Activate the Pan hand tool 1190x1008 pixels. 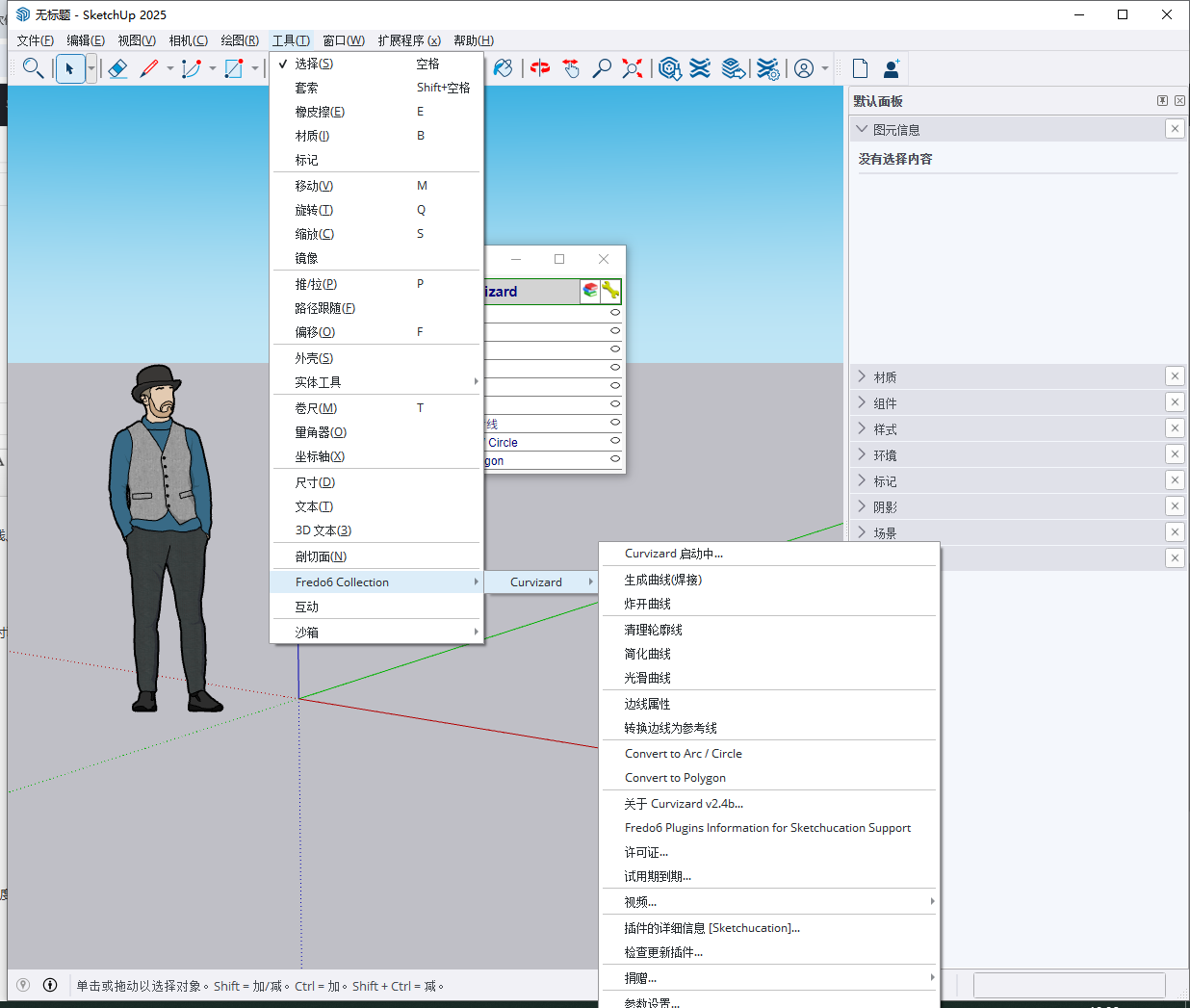[x=571, y=68]
